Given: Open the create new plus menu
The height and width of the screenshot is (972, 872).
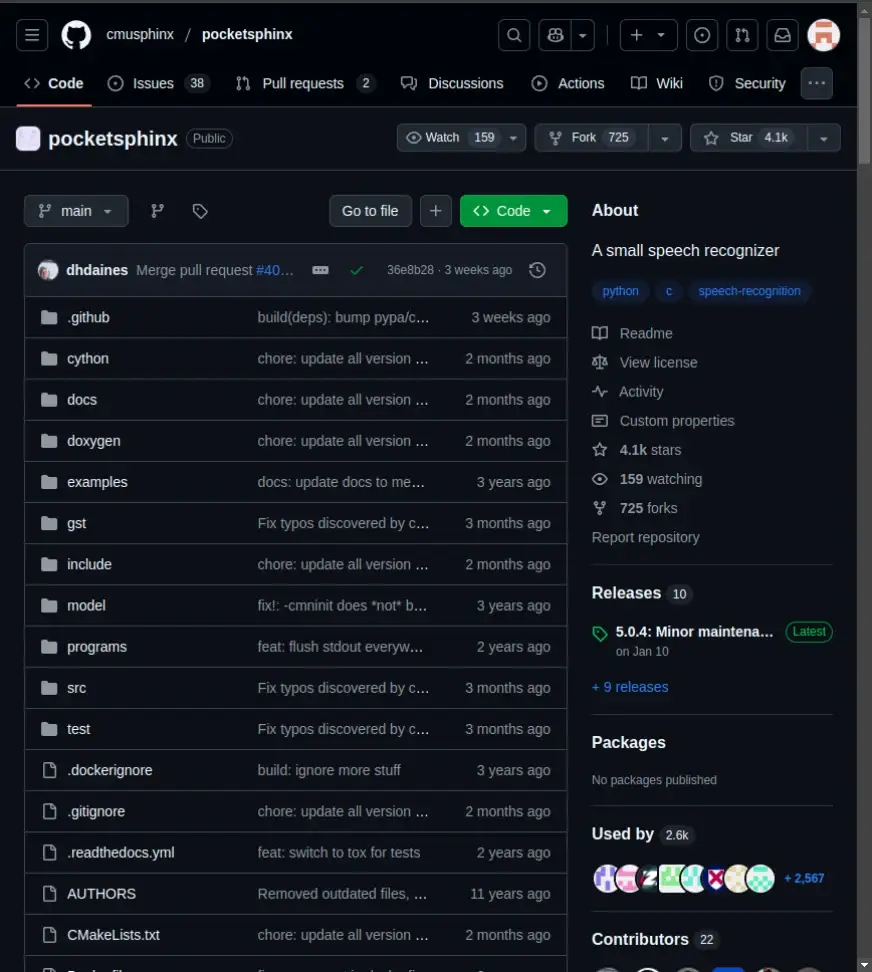Looking at the screenshot, I should coord(648,35).
